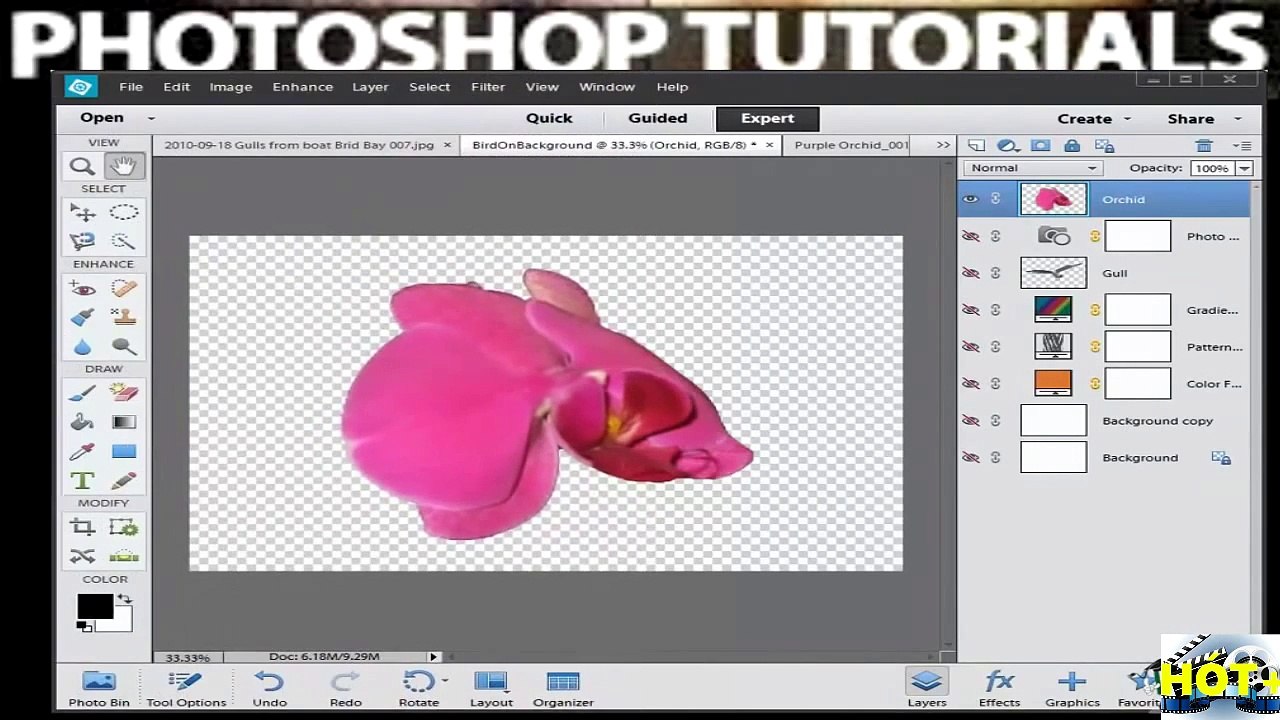Viewport: 1280px width, 720px height.
Task: Select the Type tool
Action: tap(82, 481)
